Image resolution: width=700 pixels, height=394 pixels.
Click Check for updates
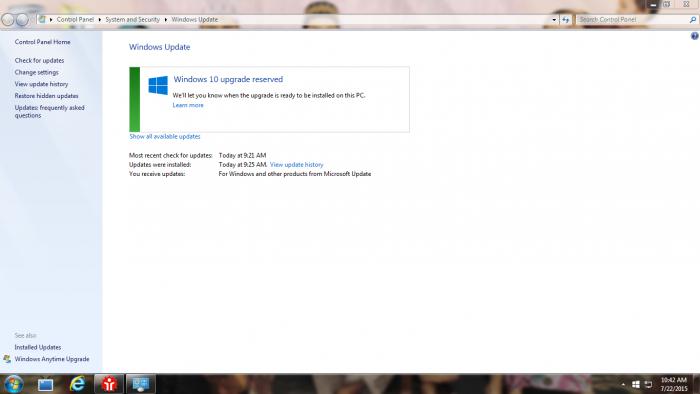coord(39,60)
